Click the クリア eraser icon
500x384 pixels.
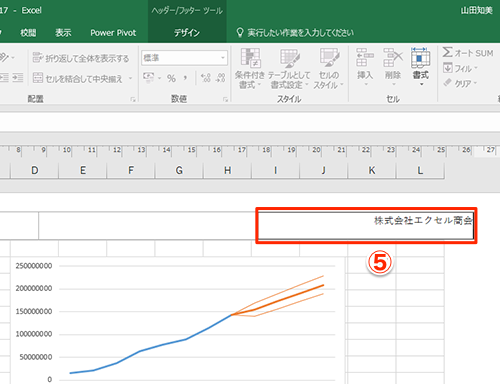tap(448, 83)
